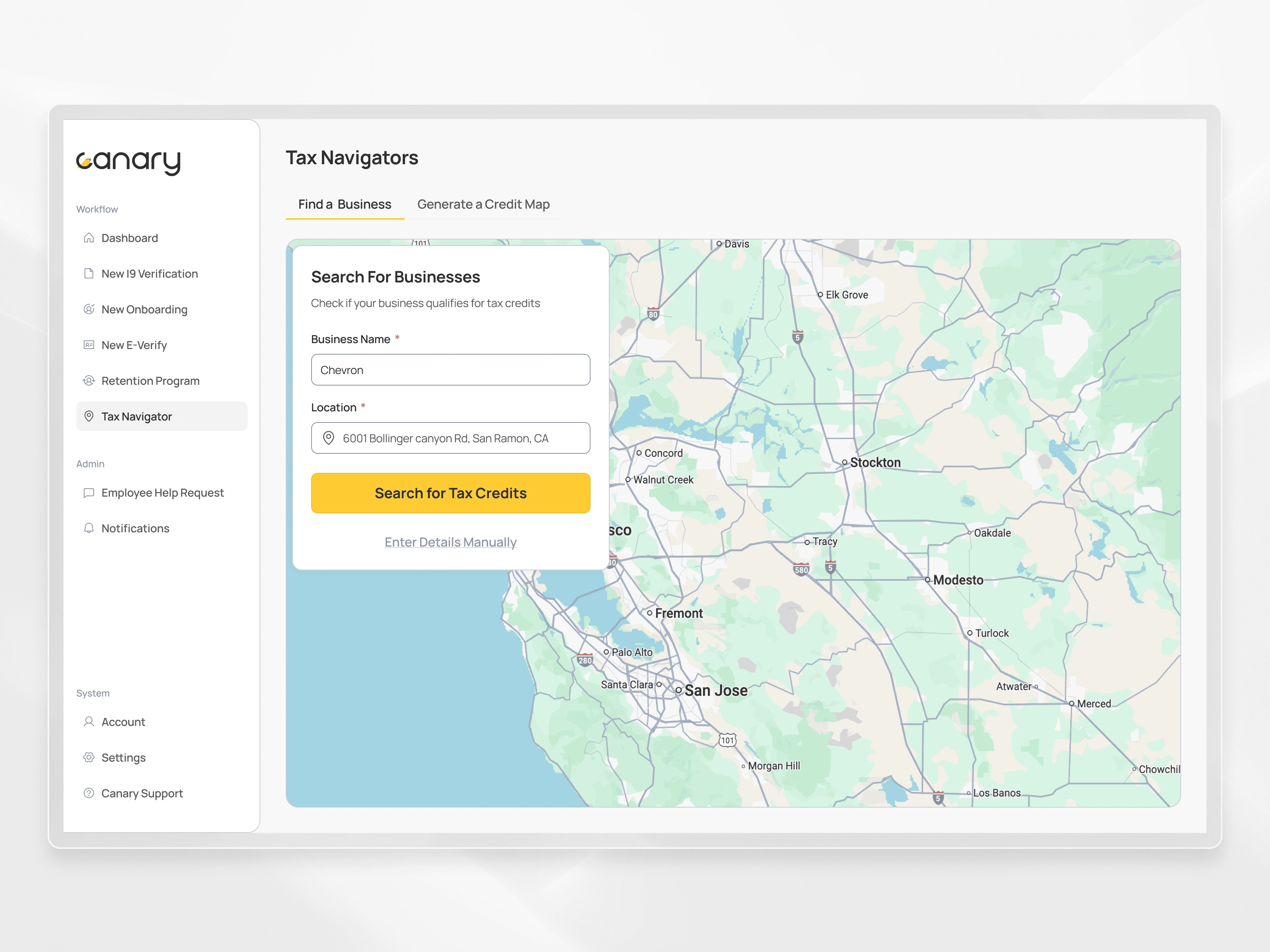Click the Location address input field

459,438
